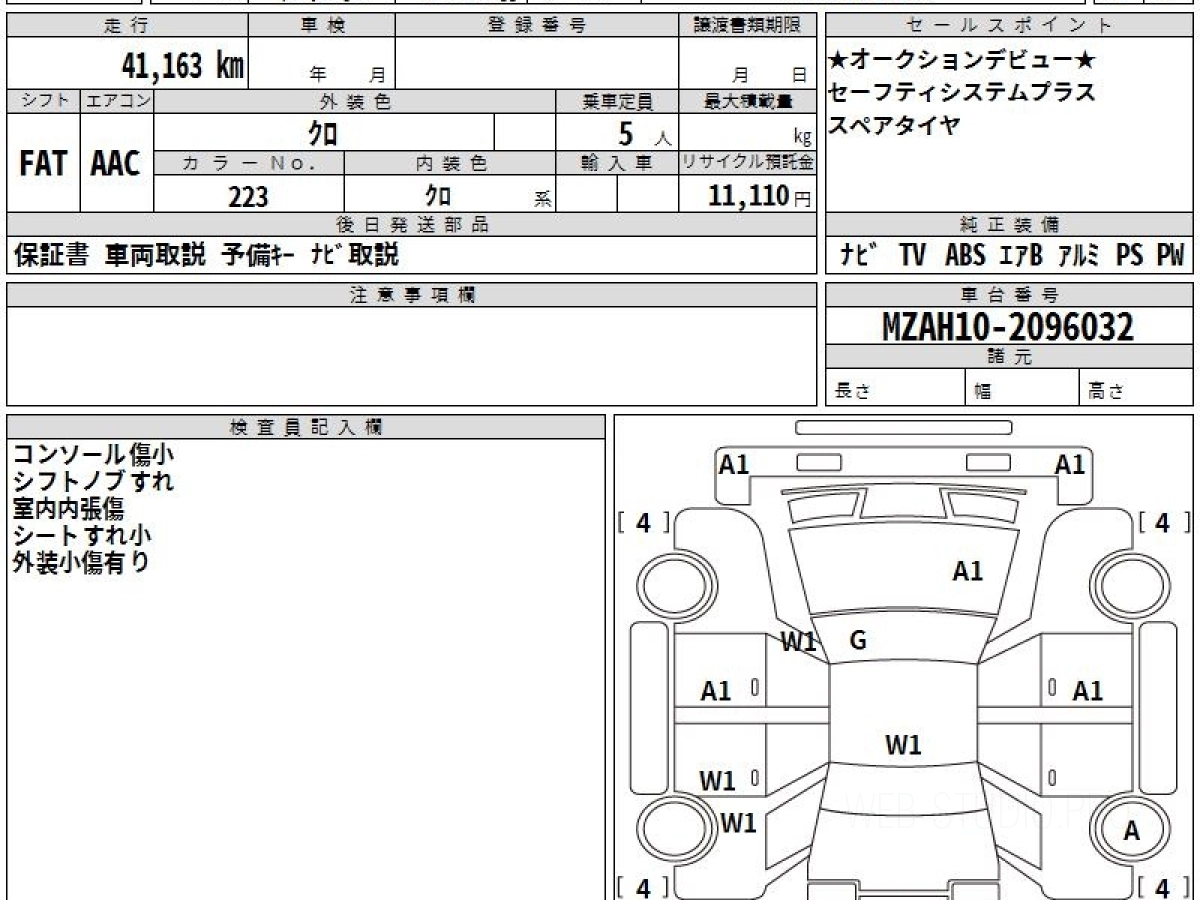
Task: Click the 後日発送部品 header
Action: point(412,225)
